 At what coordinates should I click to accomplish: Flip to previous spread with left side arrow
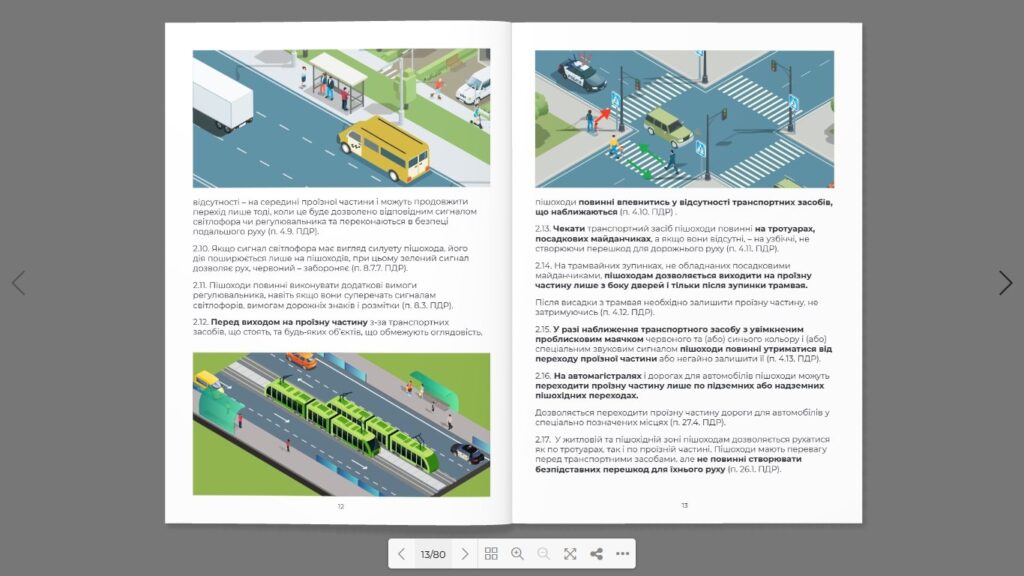tap(18, 283)
